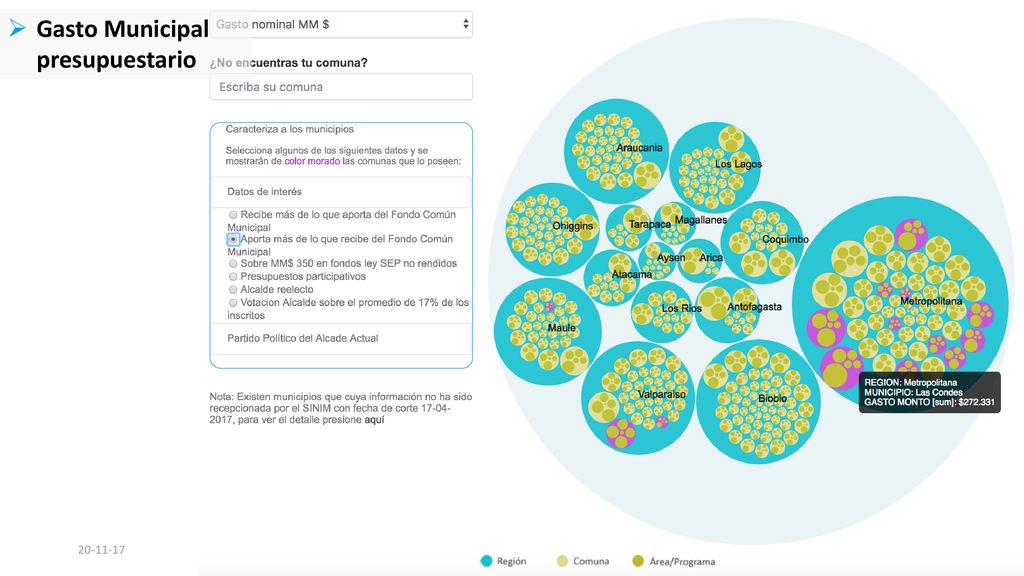This screenshot has width=1024, height=576.
Task: Select the Valparaíso region bubble
Action: pyautogui.click(x=639, y=398)
